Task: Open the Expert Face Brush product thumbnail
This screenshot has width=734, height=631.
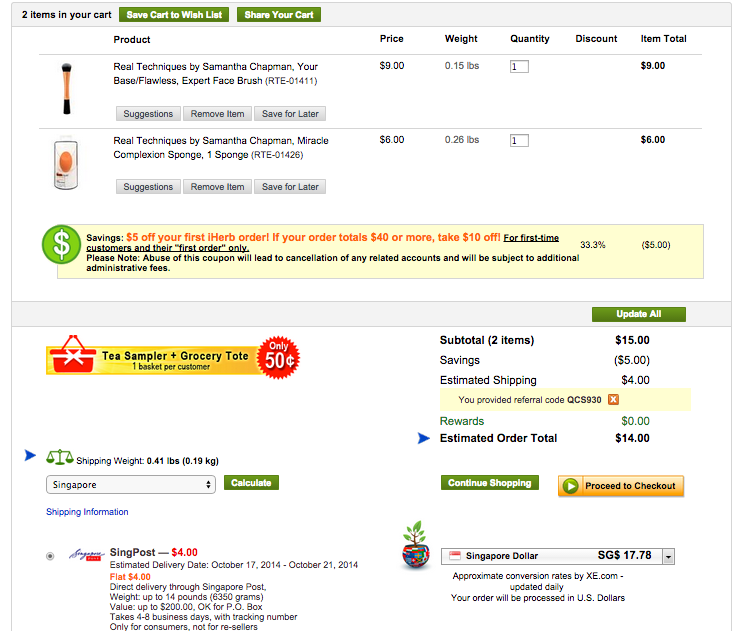Action: pyautogui.click(x=66, y=88)
